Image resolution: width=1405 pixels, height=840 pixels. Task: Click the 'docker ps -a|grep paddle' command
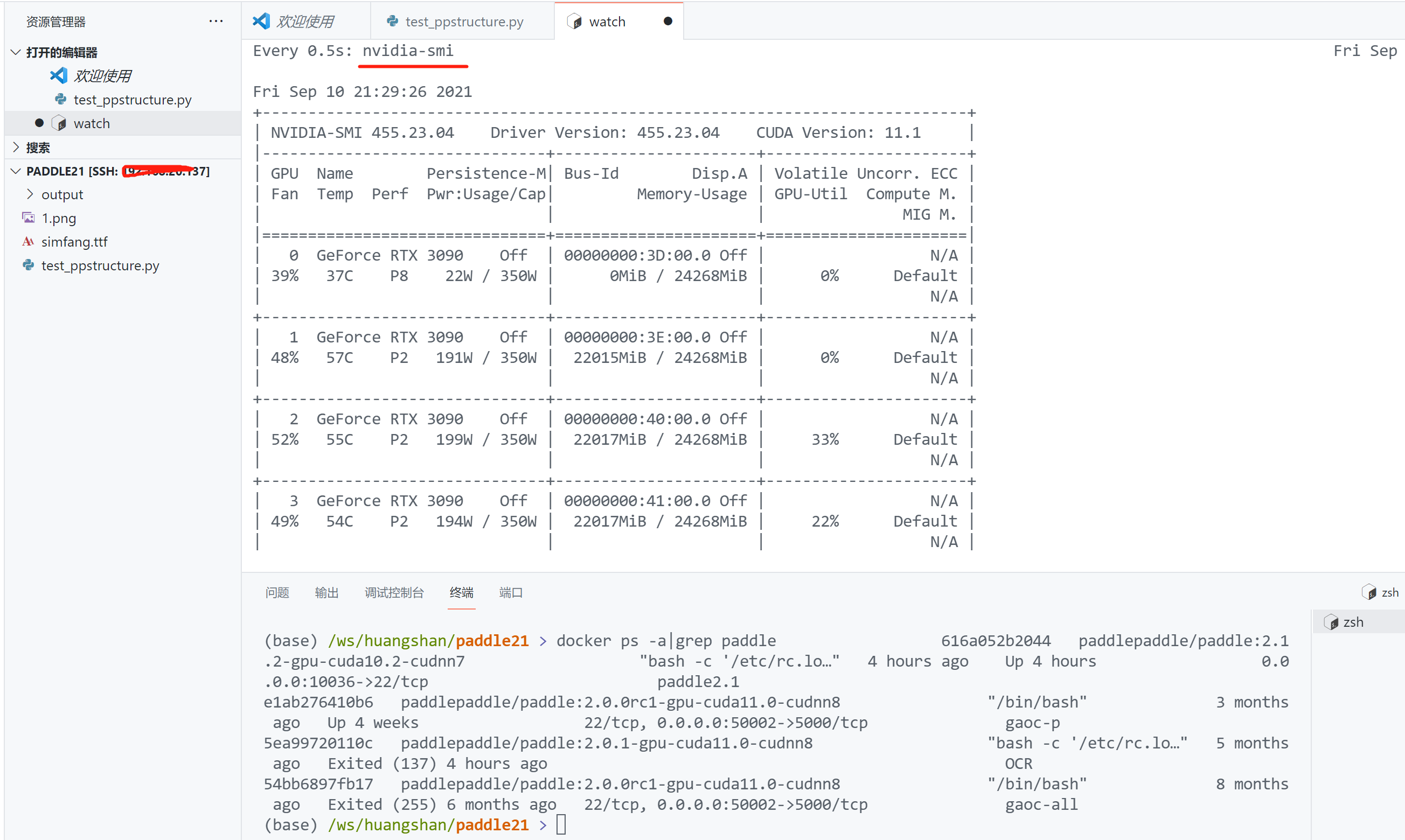[666, 641]
